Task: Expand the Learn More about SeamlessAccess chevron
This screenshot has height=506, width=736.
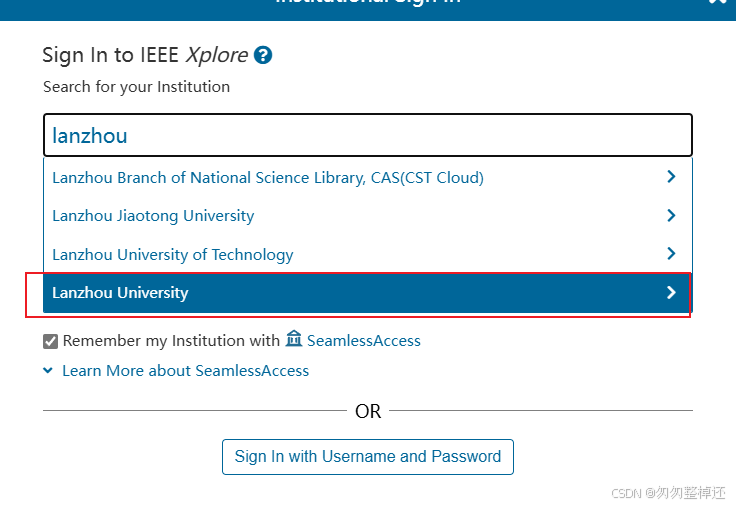Action: pos(48,370)
